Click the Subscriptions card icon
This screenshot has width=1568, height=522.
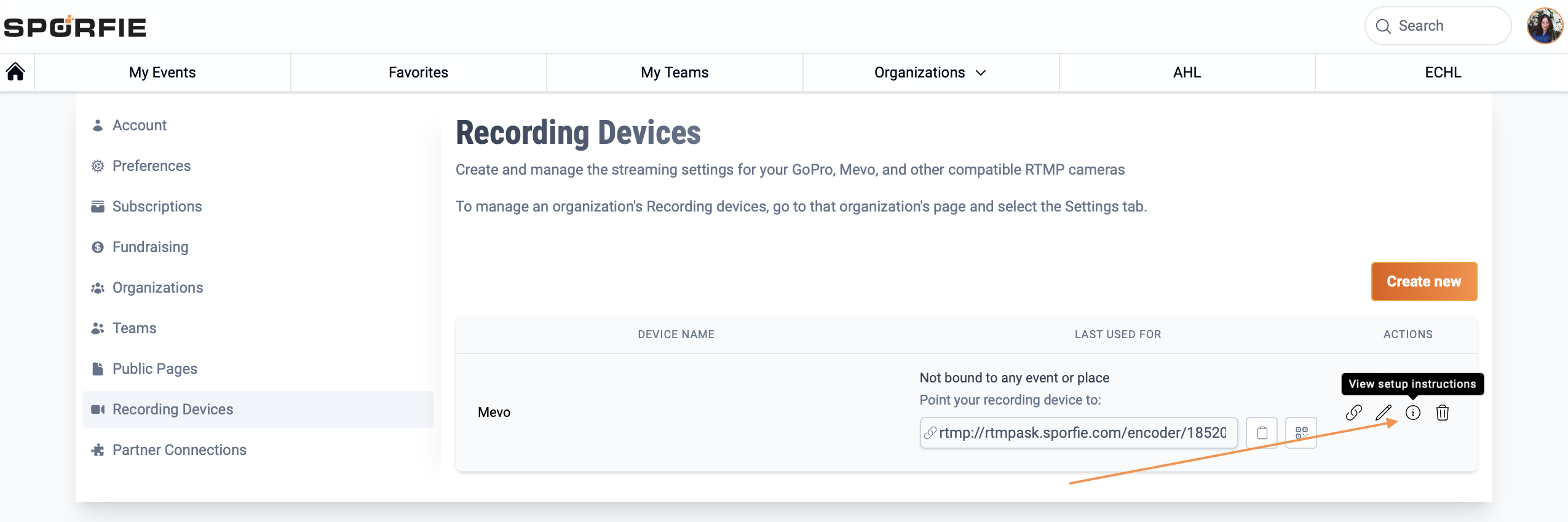97,207
